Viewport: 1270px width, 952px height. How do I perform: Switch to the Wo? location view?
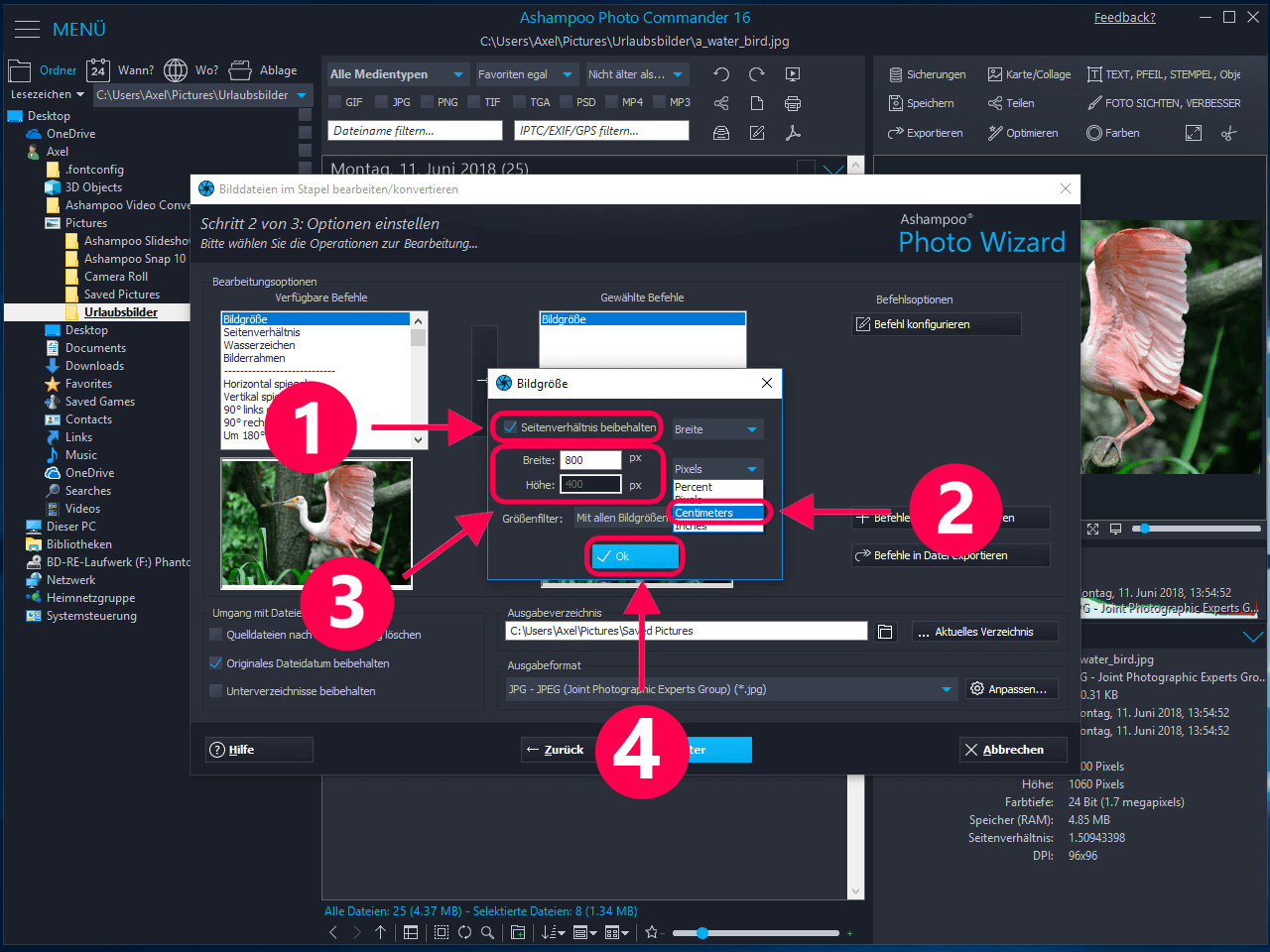click(191, 70)
